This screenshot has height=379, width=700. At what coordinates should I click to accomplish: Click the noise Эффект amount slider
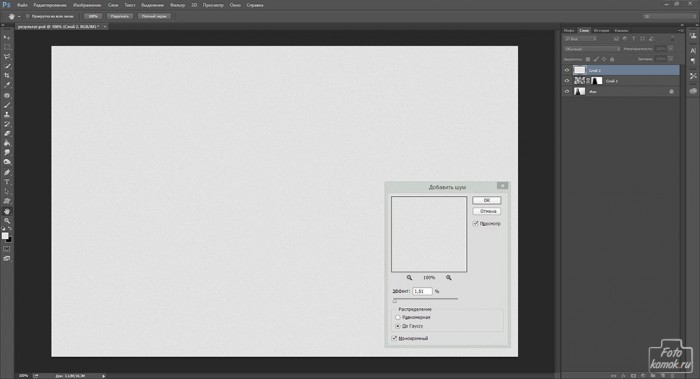(425, 299)
